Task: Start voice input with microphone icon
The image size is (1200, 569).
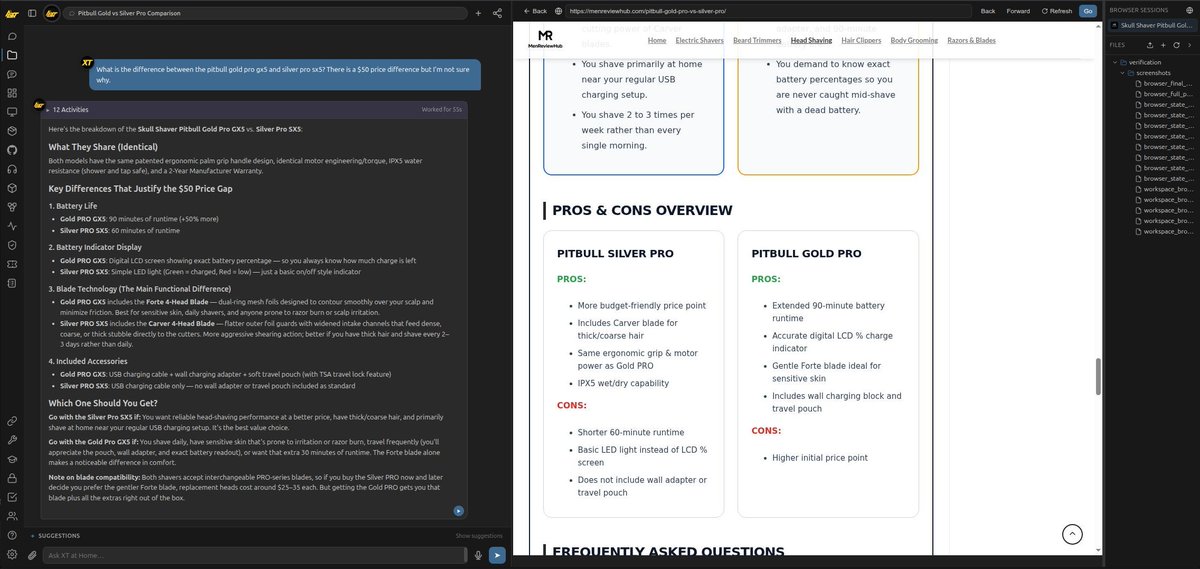Action: point(478,555)
